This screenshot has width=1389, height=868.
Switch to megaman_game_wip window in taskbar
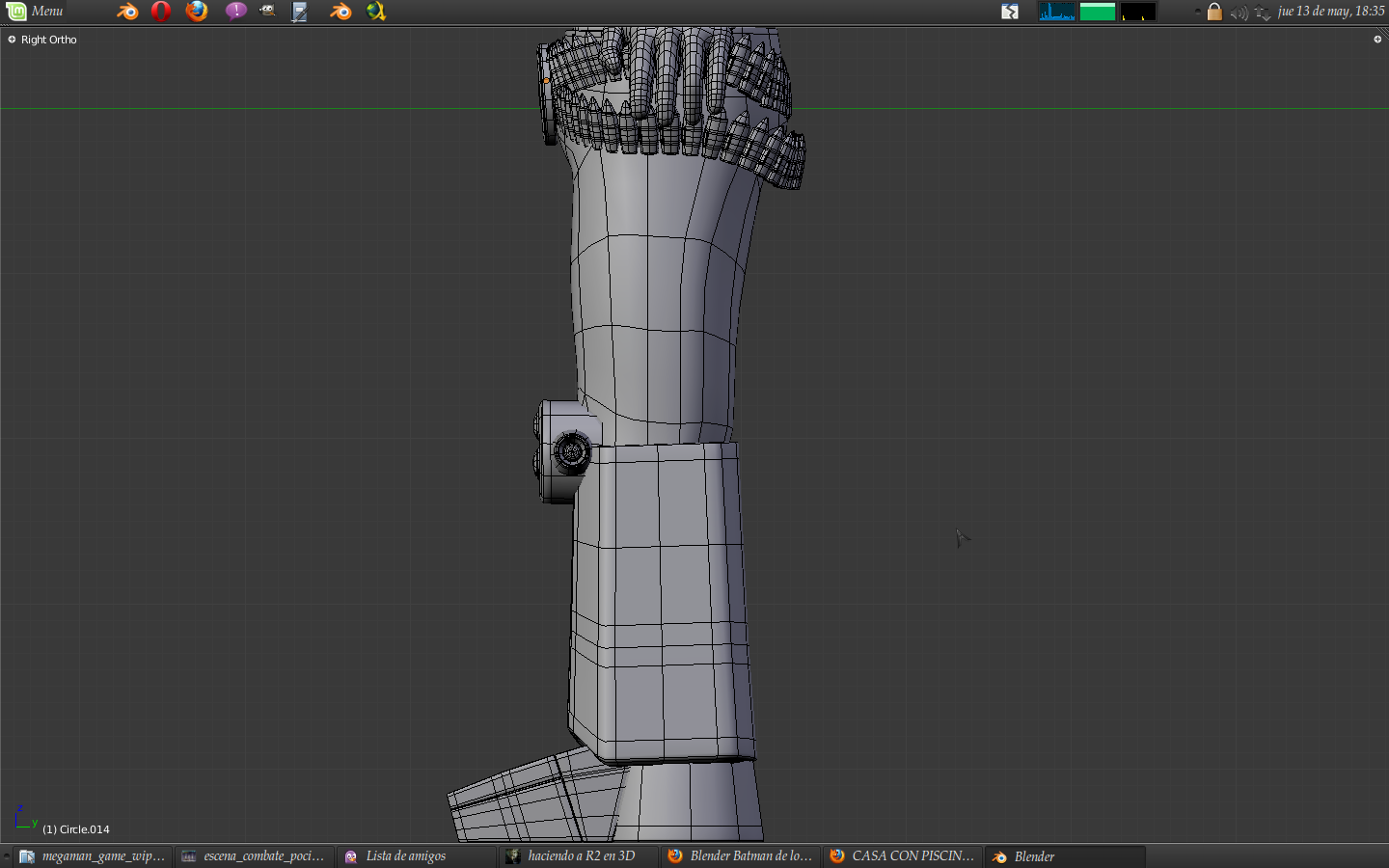coord(93,856)
